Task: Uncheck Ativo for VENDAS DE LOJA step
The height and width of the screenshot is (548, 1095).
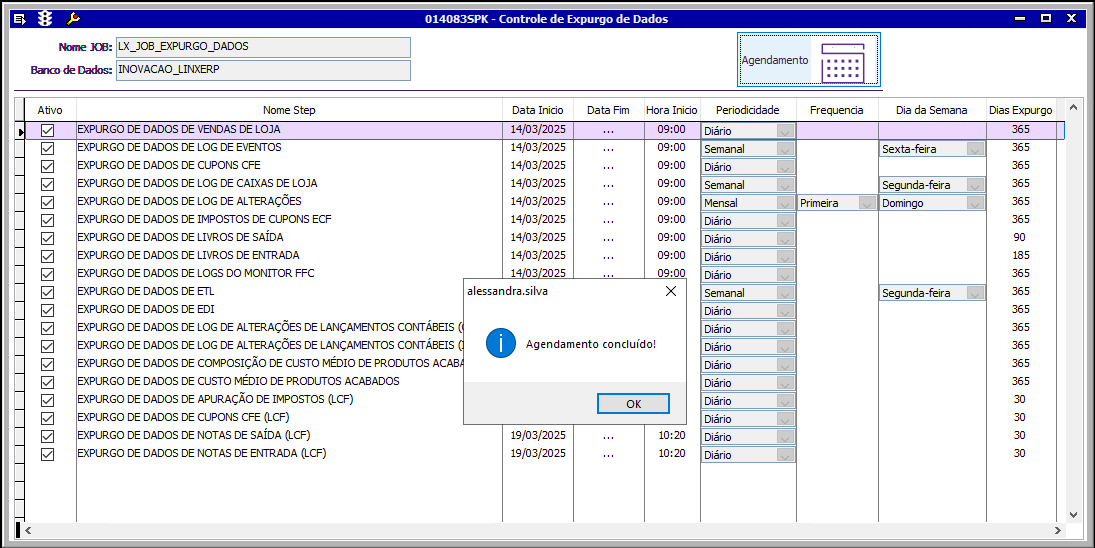Action: click(47, 130)
